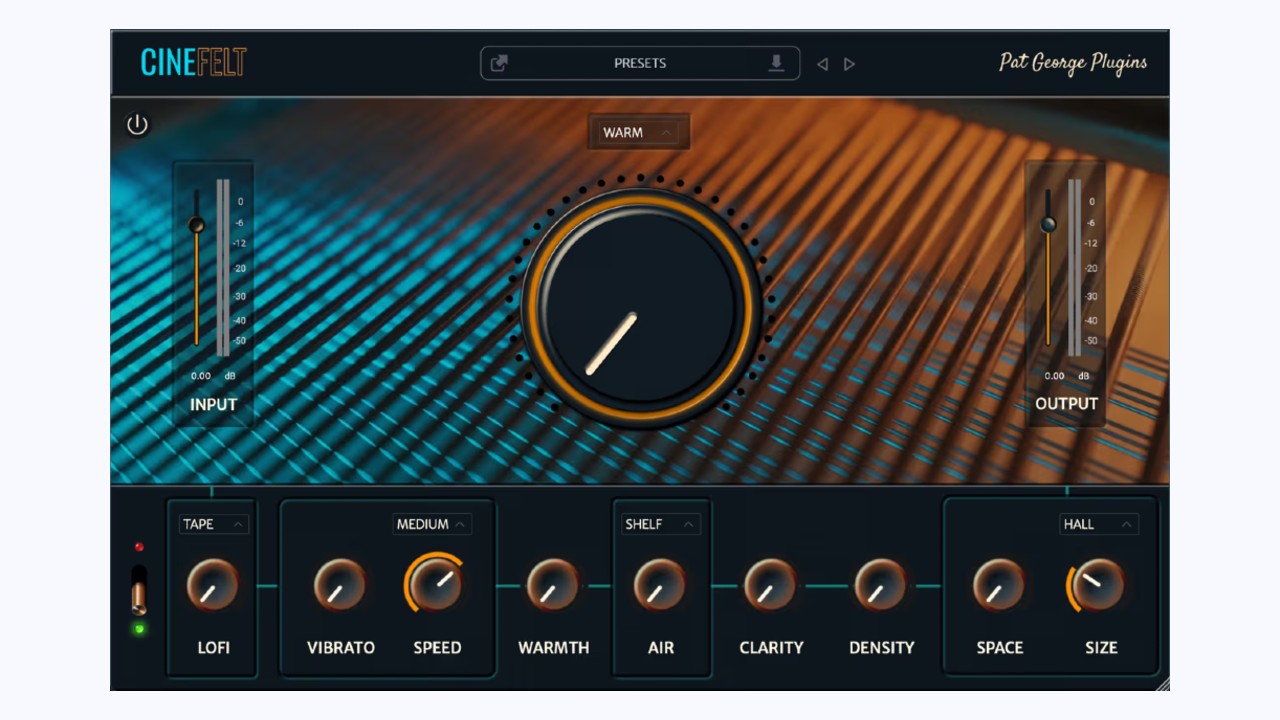Click the CLARITY label text
The height and width of the screenshot is (720, 1280).
coord(771,648)
